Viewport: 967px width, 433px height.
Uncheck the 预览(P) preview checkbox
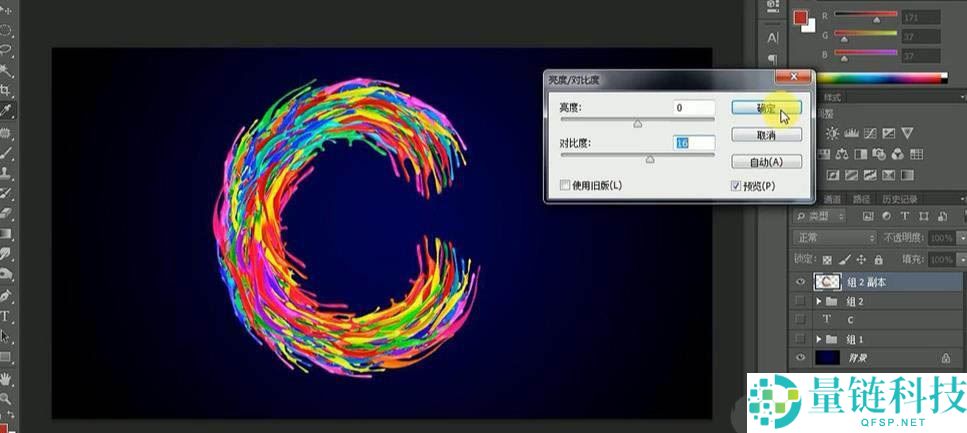(x=735, y=186)
